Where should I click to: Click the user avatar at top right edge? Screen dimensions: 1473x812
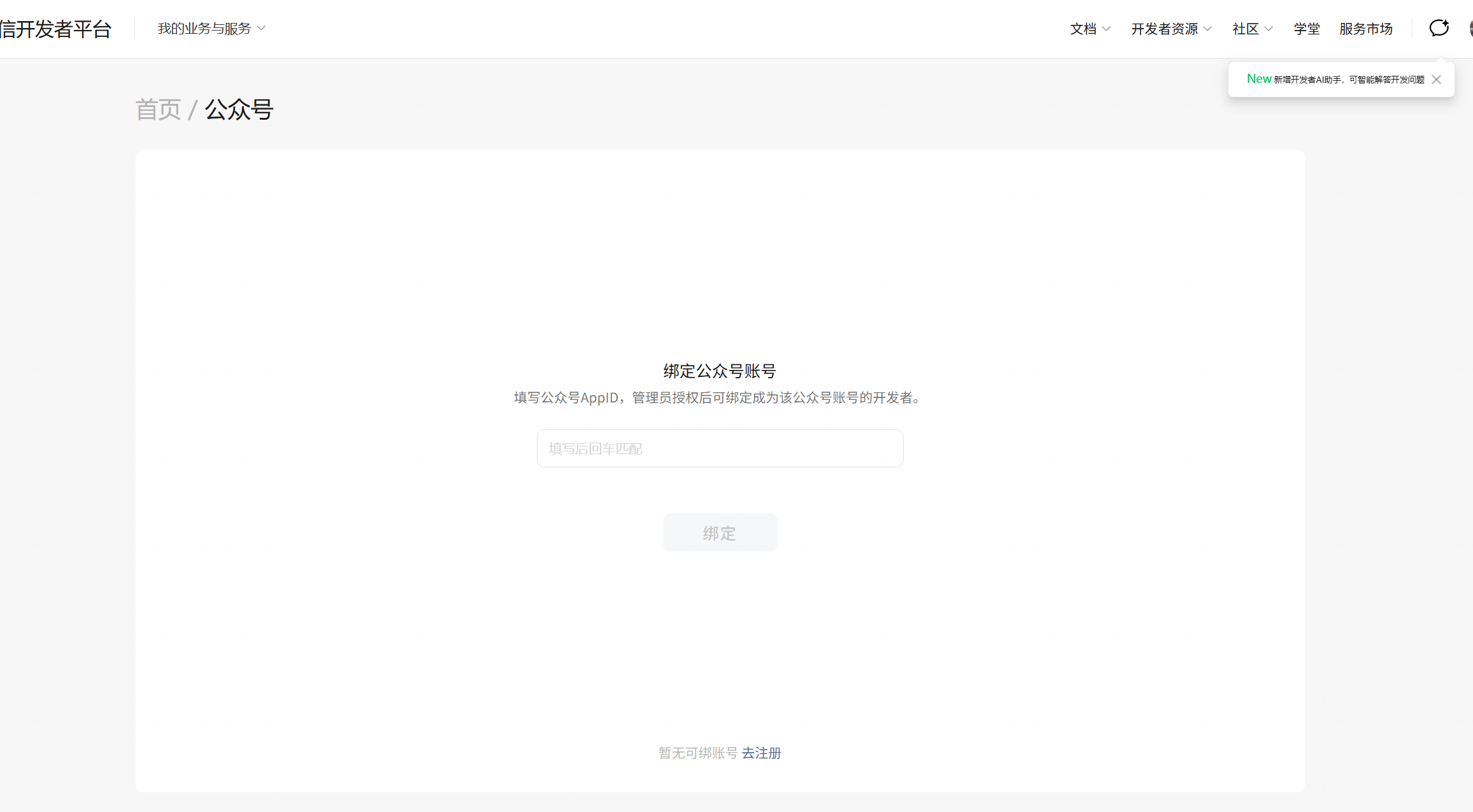1470,28
